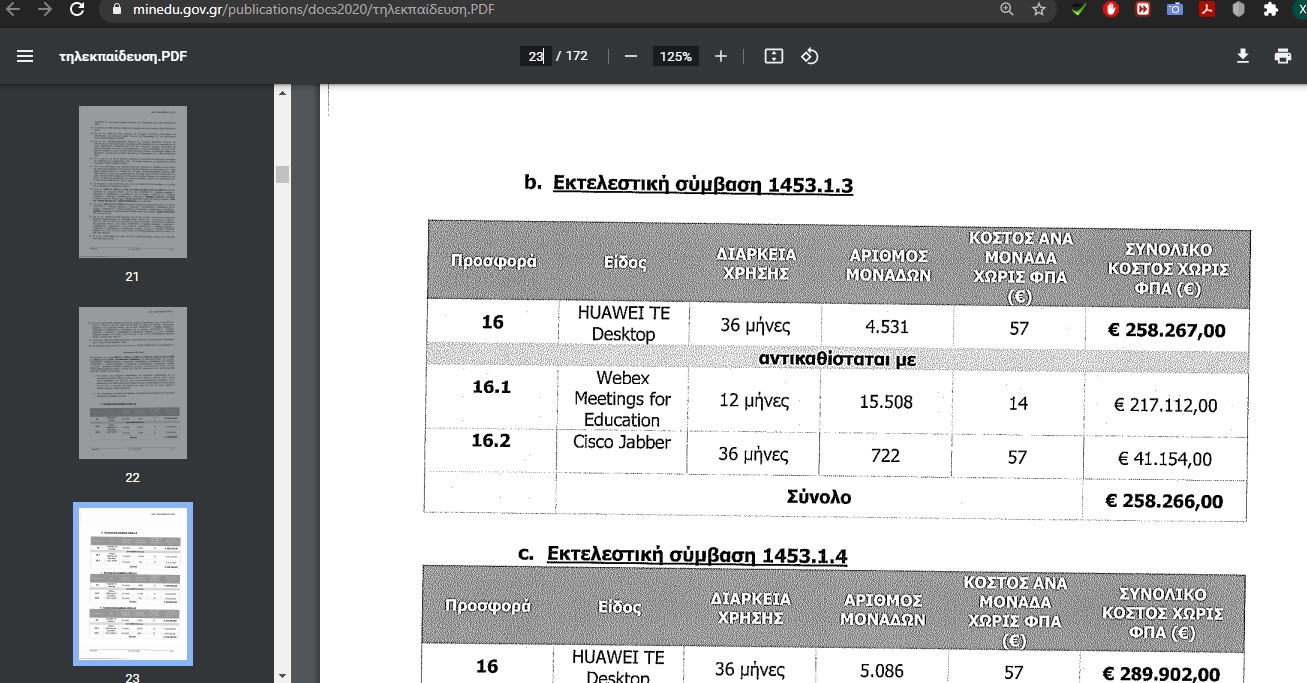Open the blue camera screenshot extension

click(1175, 9)
